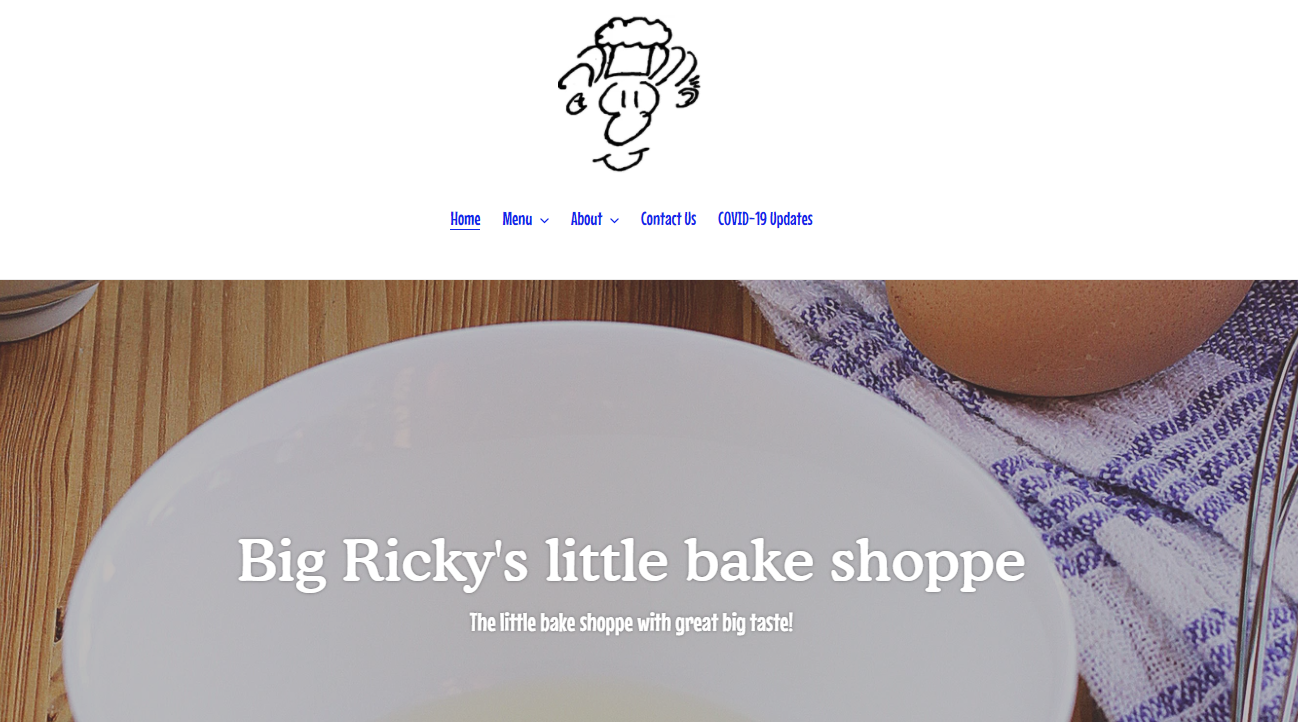Expand the chevron next to About
Image resolution: width=1298 pixels, height=722 pixels.
[614, 220]
